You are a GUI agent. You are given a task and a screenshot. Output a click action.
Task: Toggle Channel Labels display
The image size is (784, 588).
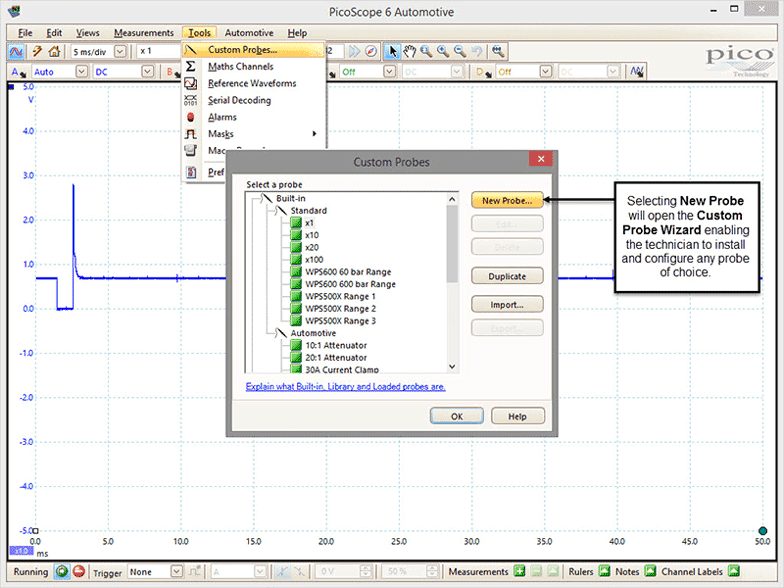734,571
